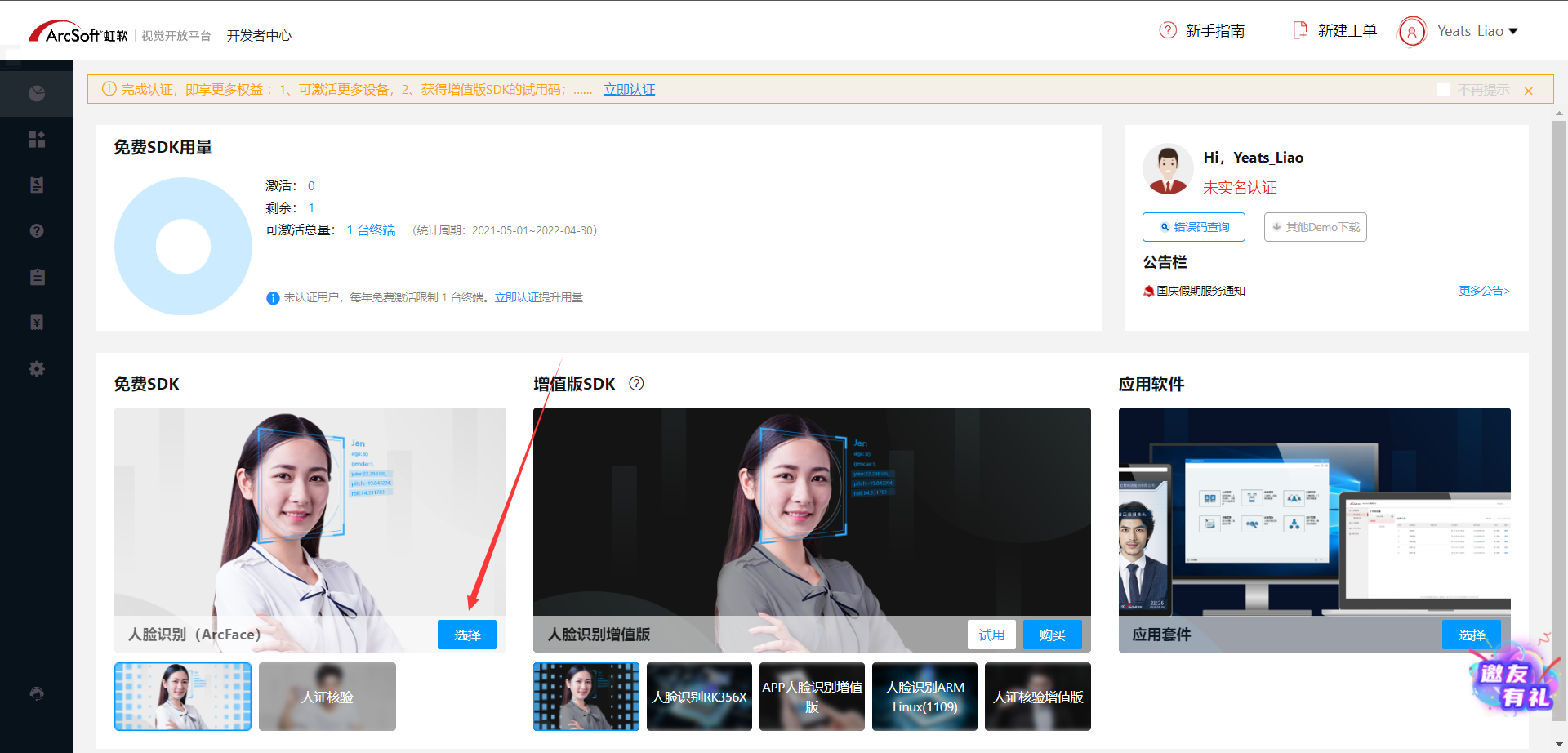
Task: Enable the 不再提示 checkbox
Action: tap(1442, 90)
